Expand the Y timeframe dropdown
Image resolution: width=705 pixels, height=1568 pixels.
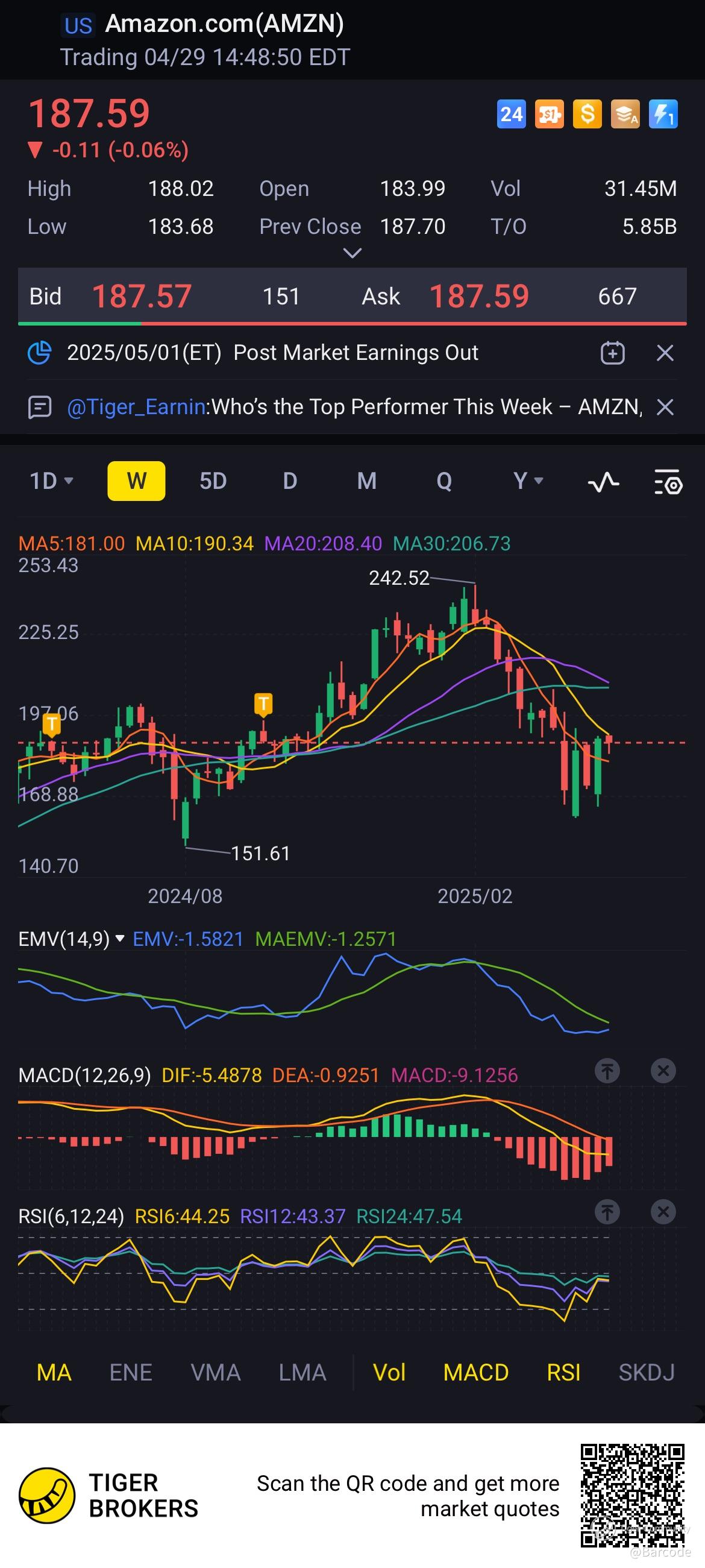click(528, 481)
